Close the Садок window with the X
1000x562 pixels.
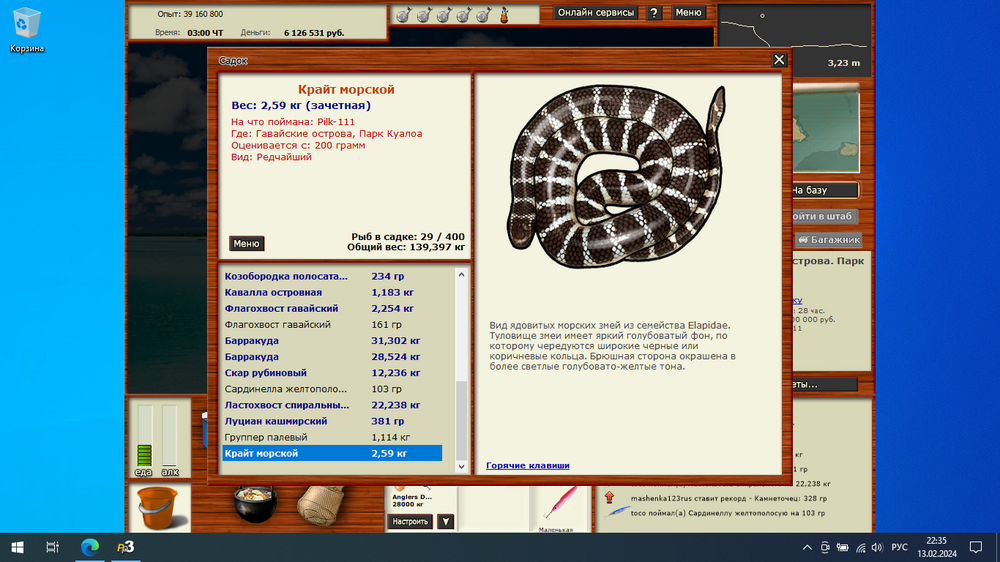tap(779, 60)
